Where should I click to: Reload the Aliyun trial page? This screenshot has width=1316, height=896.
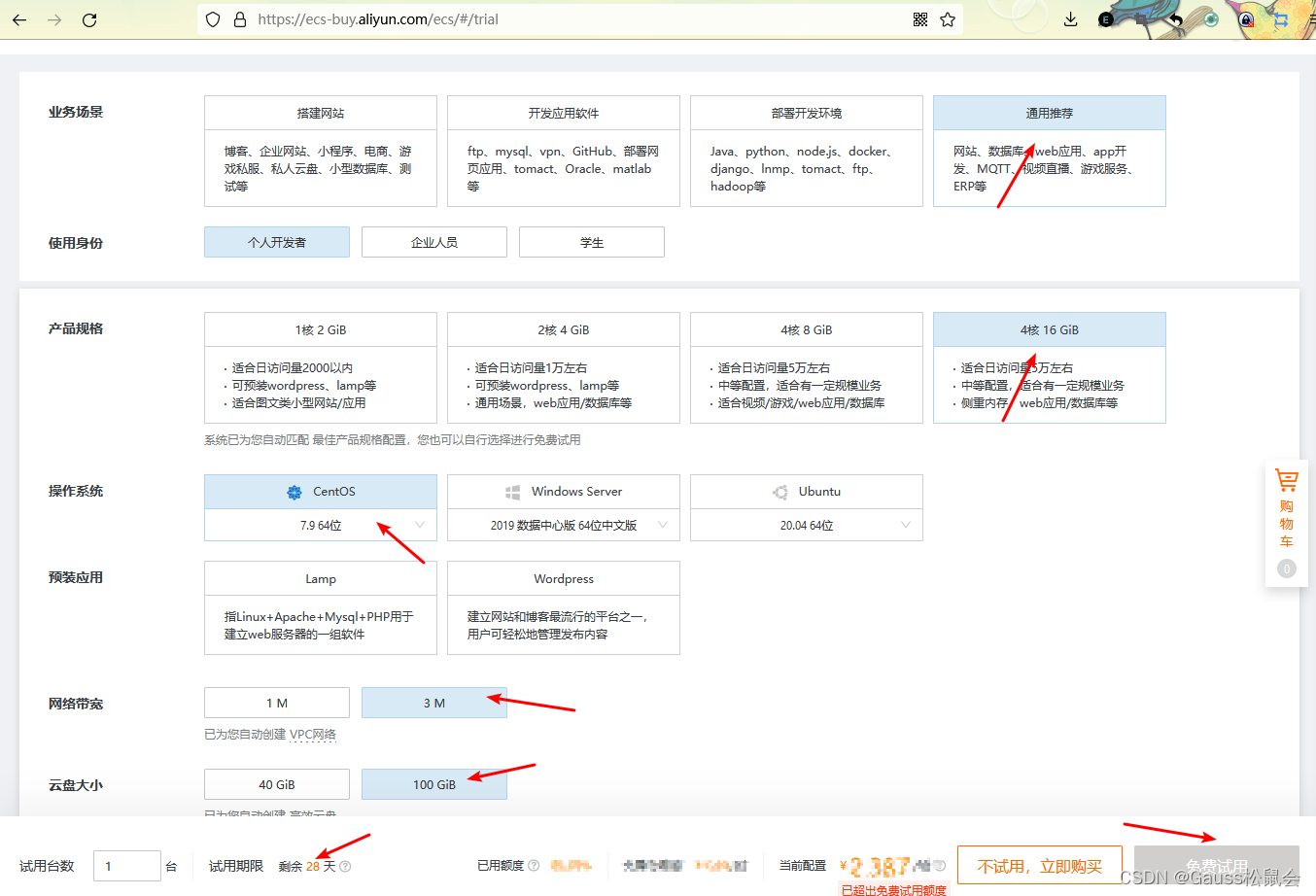point(89,19)
